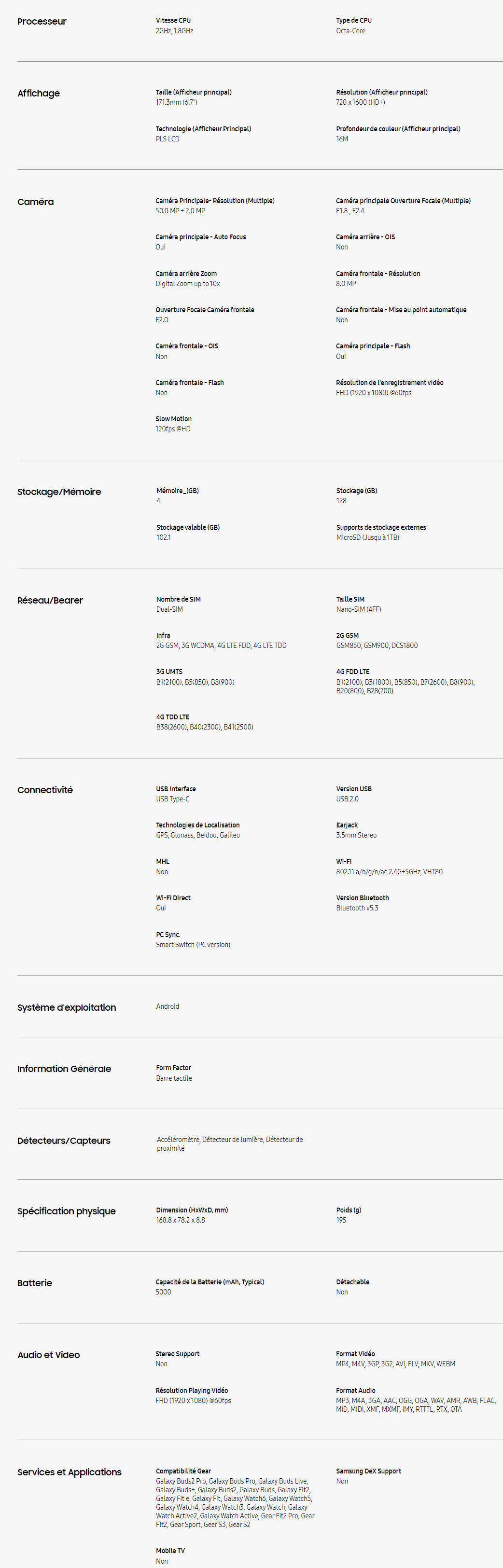Image resolution: width=503 pixels, height=1568 pixels.
Task: Click the MicroSD (Jusqu'à 1TB) value
Action: point(368,537)
